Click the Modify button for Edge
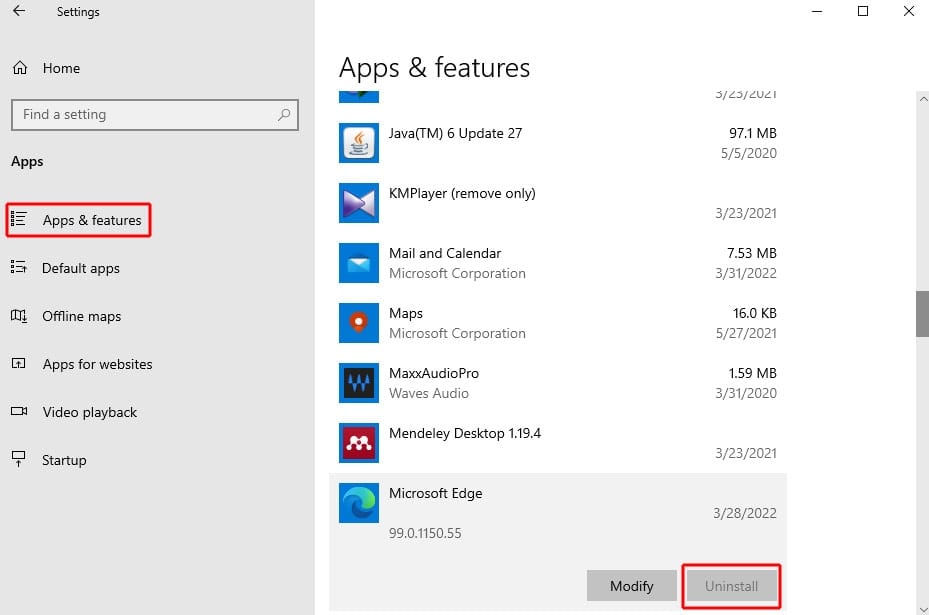Viewport: 929px width, 615px height. (632, 586)
